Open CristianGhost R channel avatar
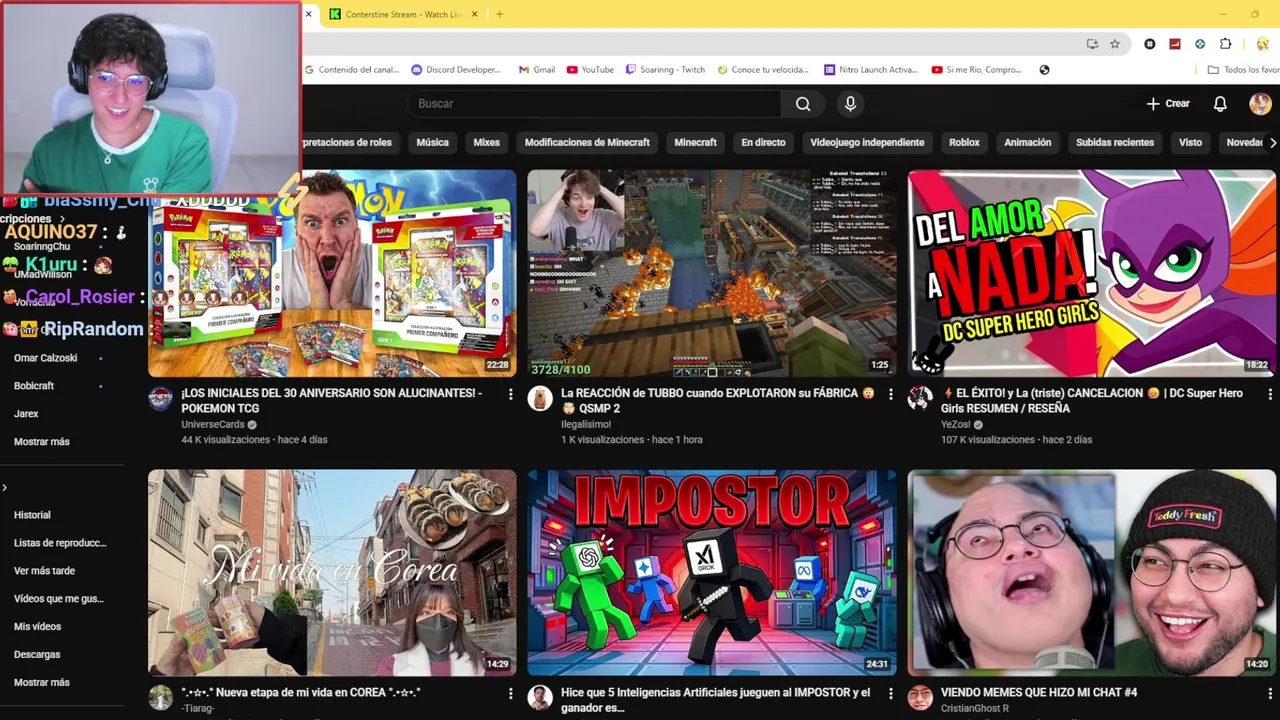Viewport: 1280px width, 720px height. pos(920,698)
